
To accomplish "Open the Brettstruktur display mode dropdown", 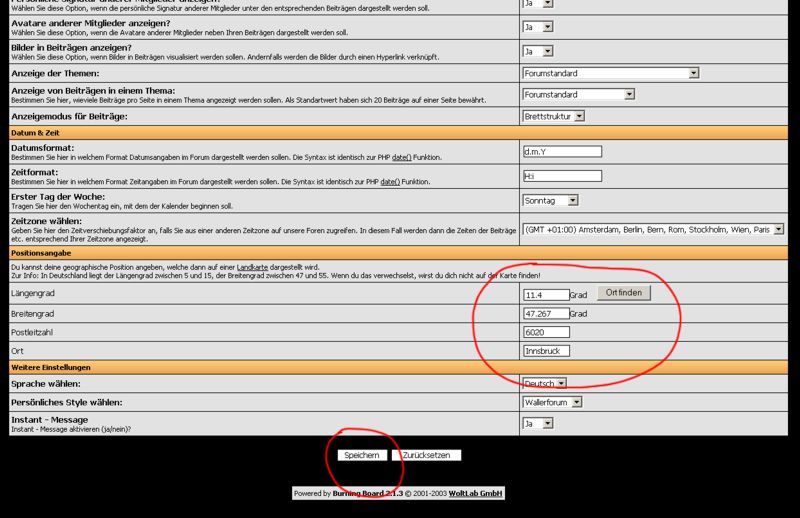I will coord(553,116).
